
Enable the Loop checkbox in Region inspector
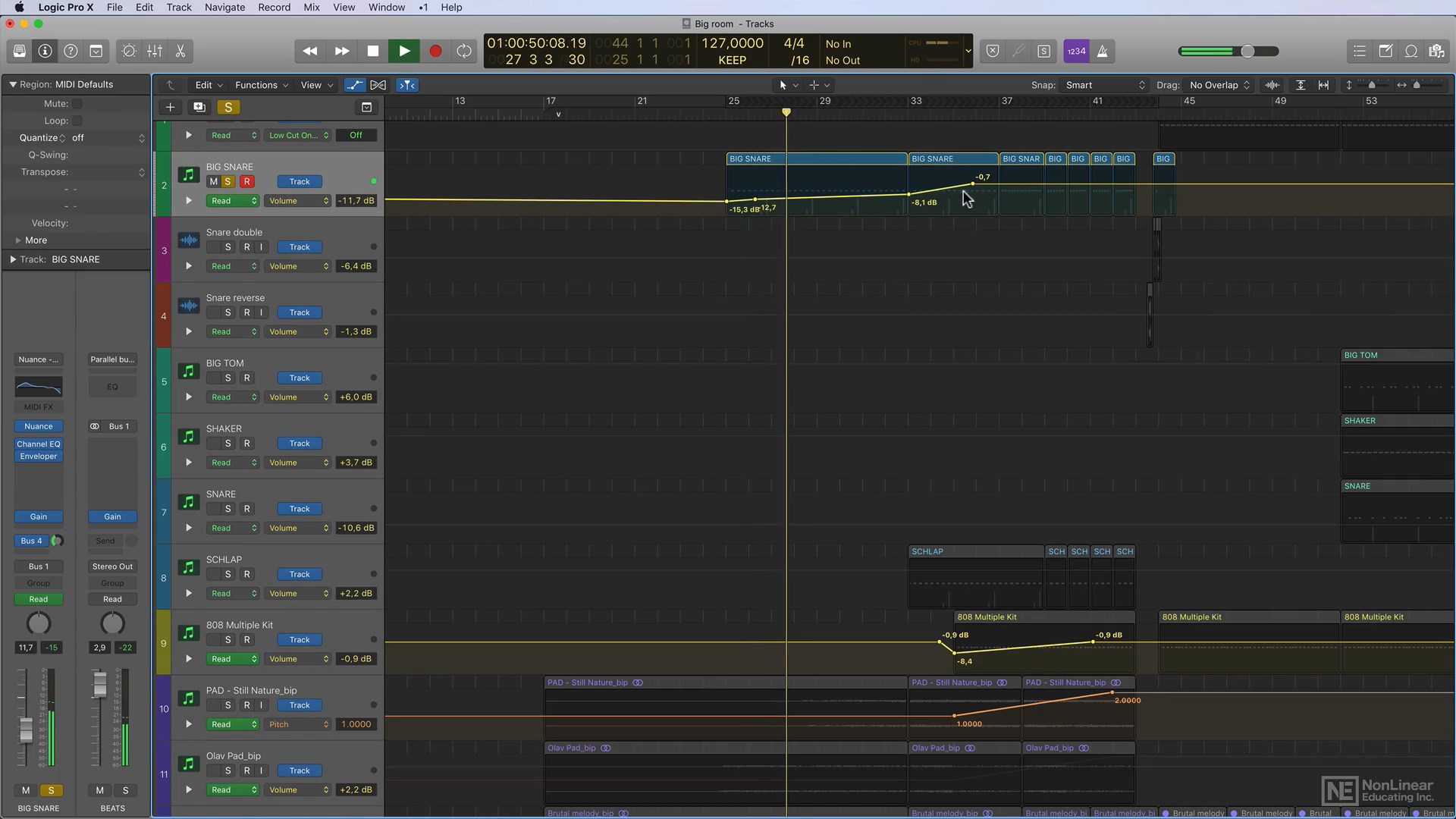(x=77, y=121)
